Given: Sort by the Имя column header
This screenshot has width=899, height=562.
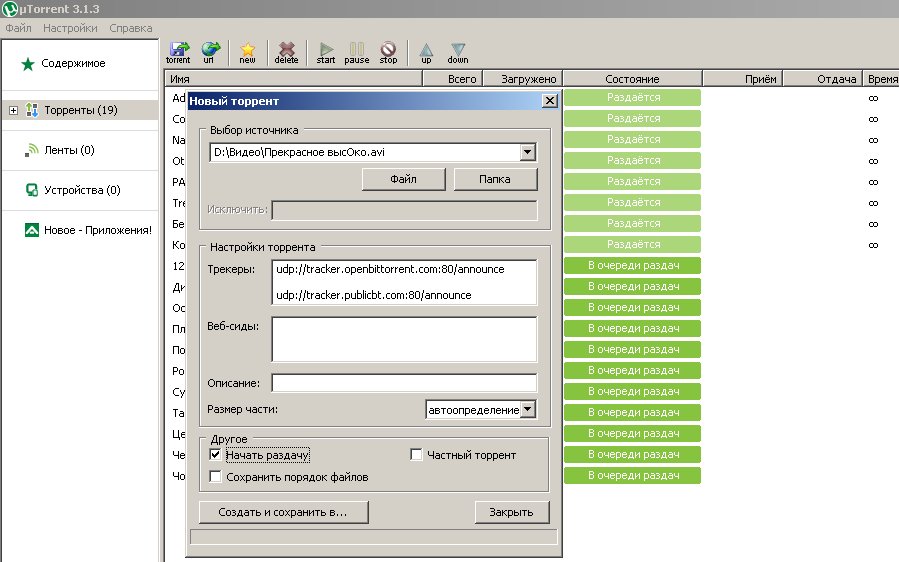Looking at the screenshot, I should pyautogui.click(x=294, y=79).
